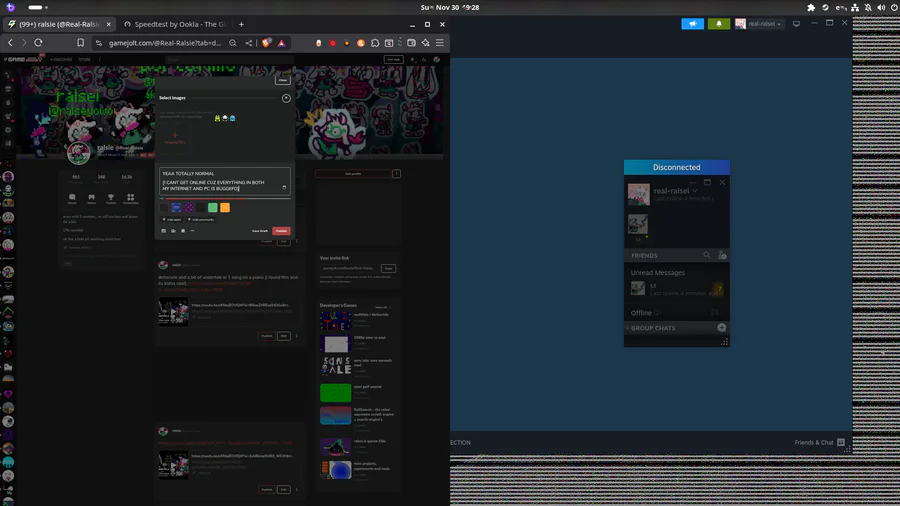The image size is (900, 506).
Task: Select the purple dotted background swatch
Action: pos(188,208)
